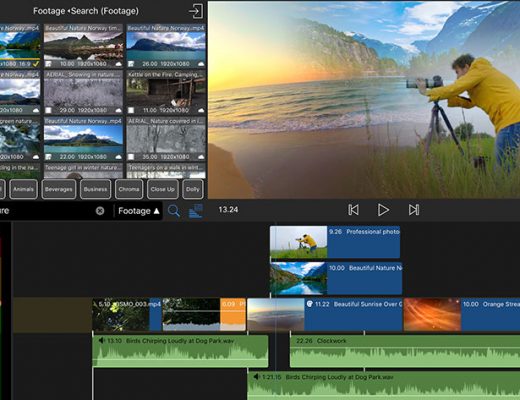520x400 pixels.
Task: Select the 5.10 OSMO_003.mp4 timeline clip
Action: tap(127, 315)
